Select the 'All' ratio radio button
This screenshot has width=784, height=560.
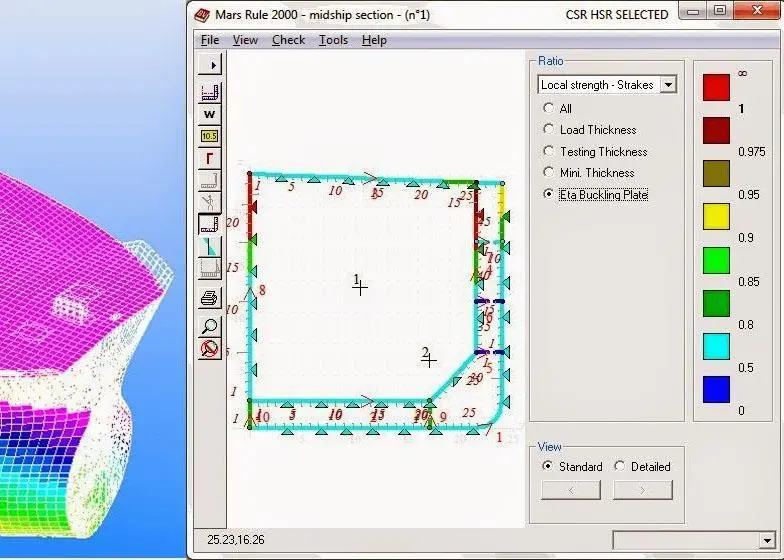pos(548,108)
